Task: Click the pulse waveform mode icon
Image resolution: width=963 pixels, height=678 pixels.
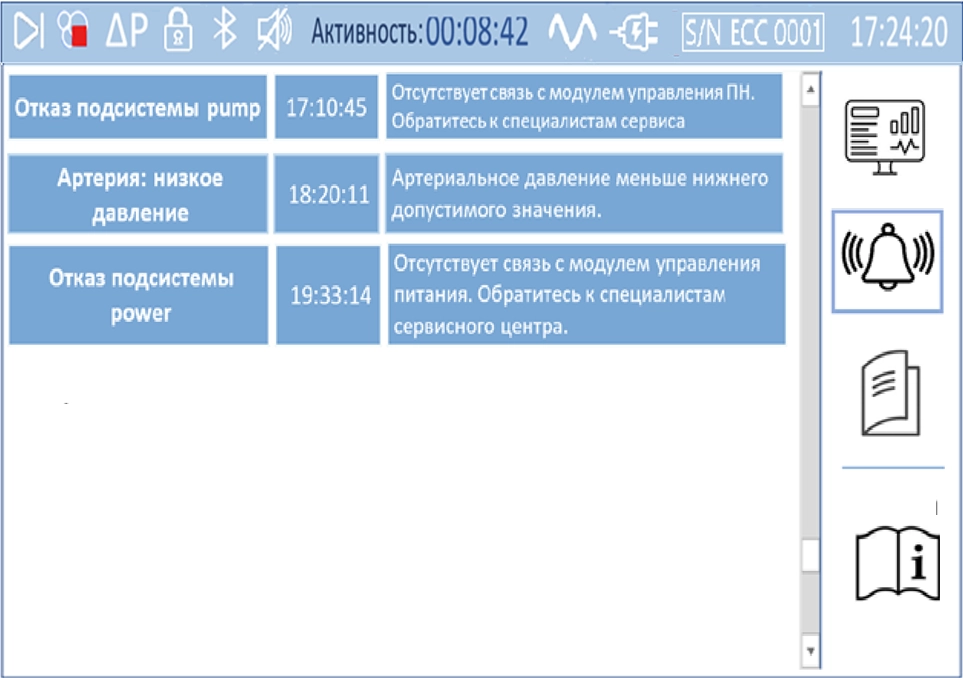Action: pos(573,32)
